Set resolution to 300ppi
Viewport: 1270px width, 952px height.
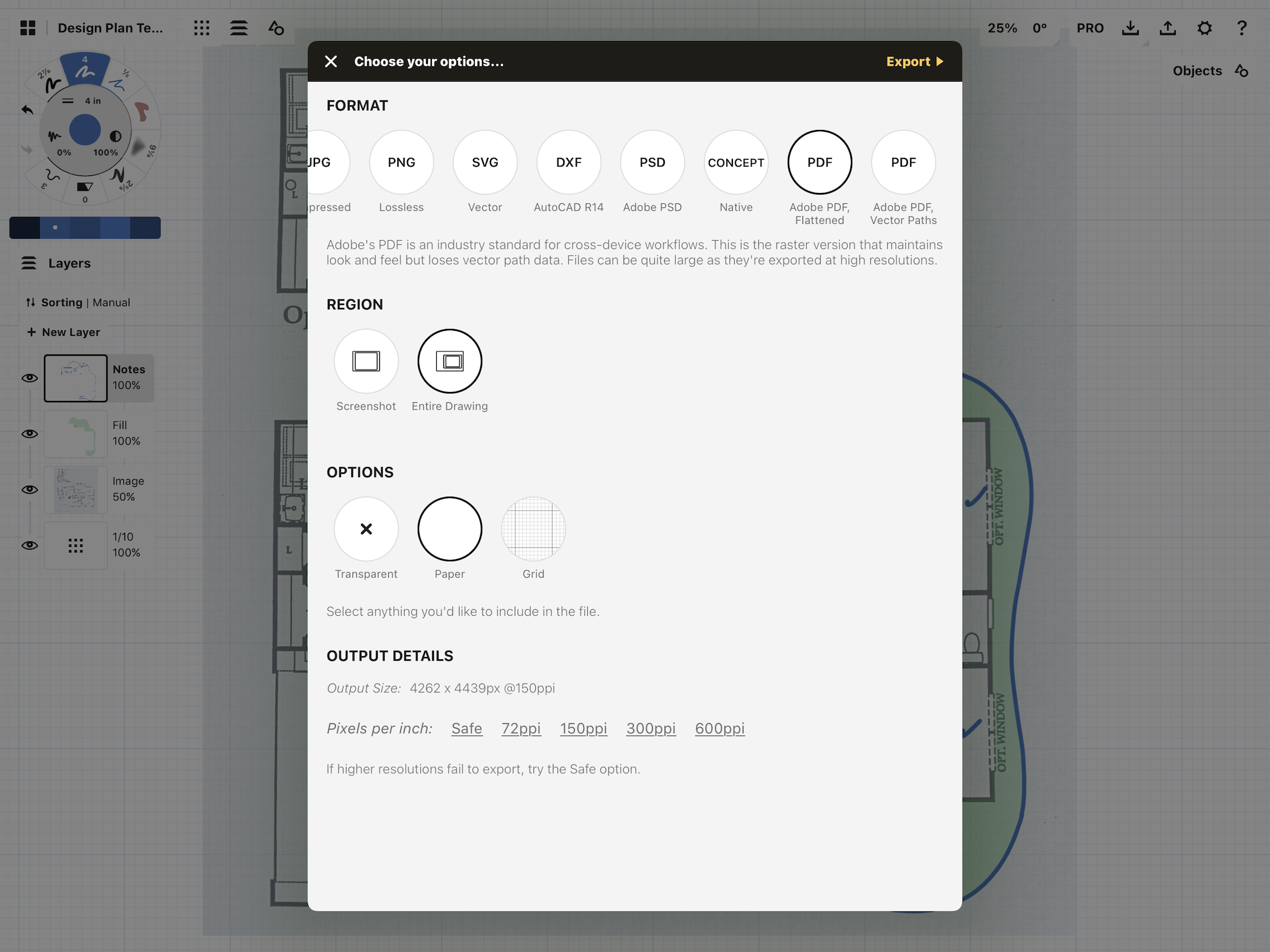coord(651,728)
